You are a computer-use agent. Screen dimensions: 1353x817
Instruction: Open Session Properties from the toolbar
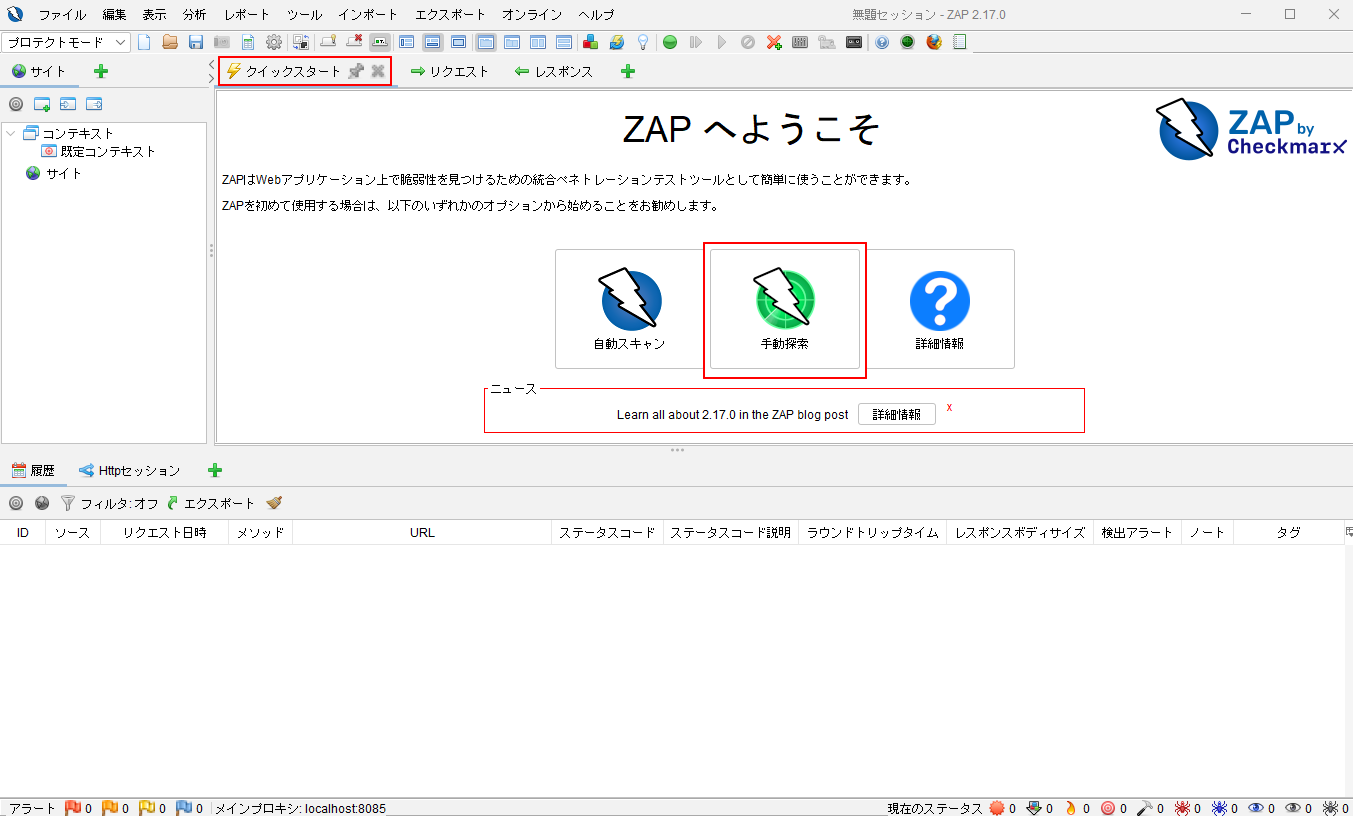(x=247, y=42)
